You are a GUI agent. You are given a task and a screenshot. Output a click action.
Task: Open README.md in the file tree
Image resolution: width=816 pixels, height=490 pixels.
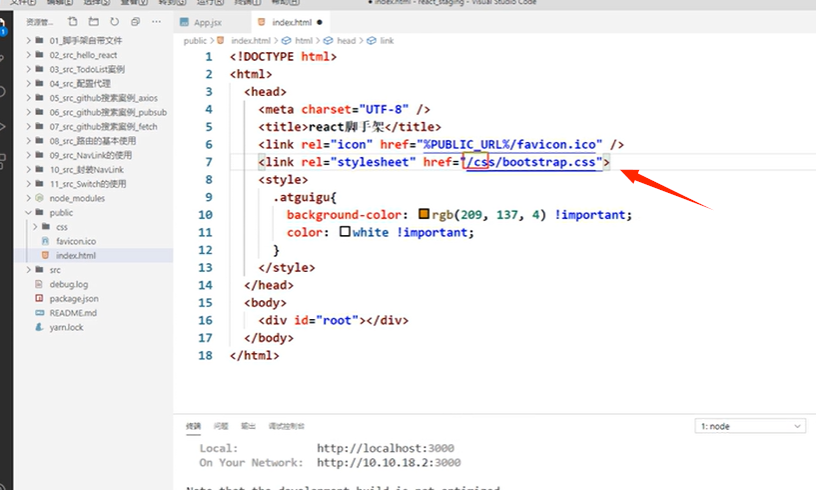(73, 313)
